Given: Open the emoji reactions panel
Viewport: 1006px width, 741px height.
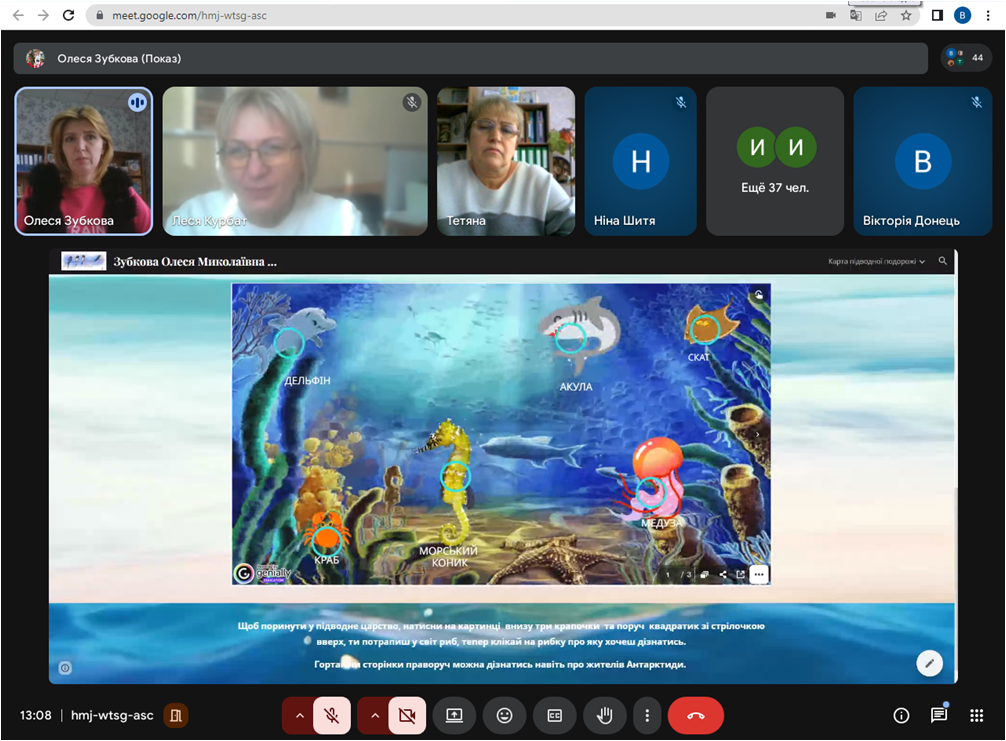Looking at the screenshot, I should 504,715.
